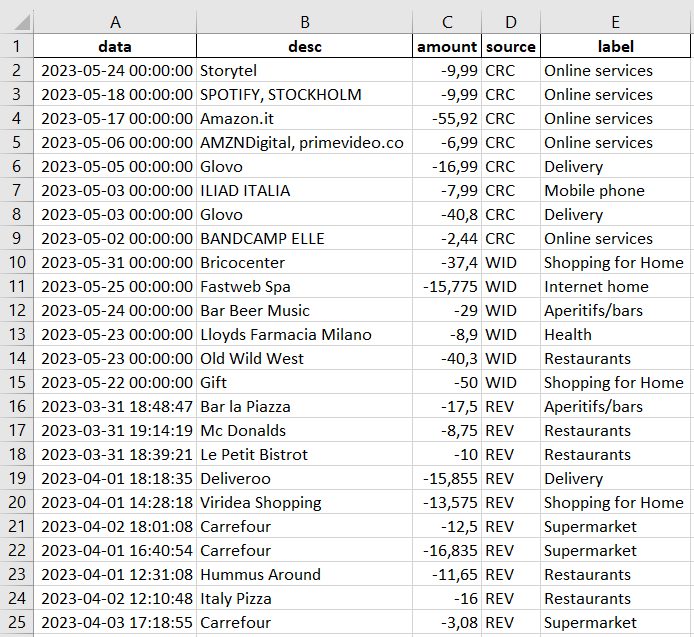
Task: Select the Aperitifs/bars label in row 12
Action: pos(615,310)
